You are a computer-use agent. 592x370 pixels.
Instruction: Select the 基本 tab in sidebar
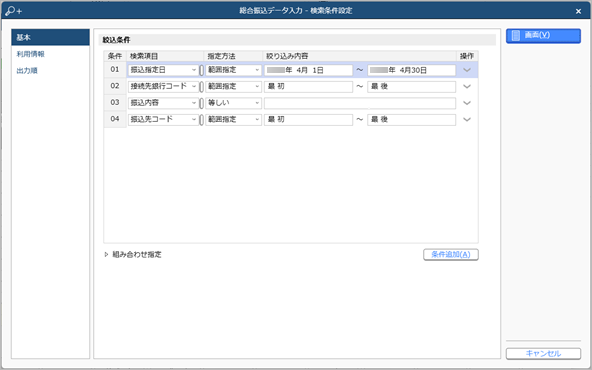click(50, 37)
